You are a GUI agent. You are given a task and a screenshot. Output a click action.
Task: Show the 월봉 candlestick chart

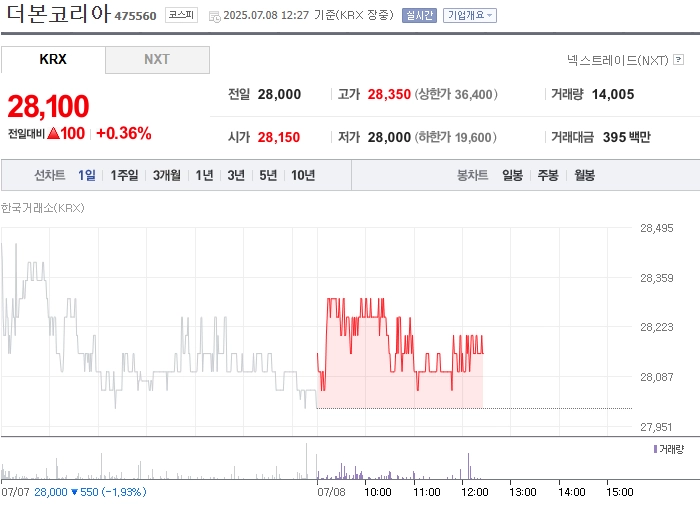tap(584, 175)
